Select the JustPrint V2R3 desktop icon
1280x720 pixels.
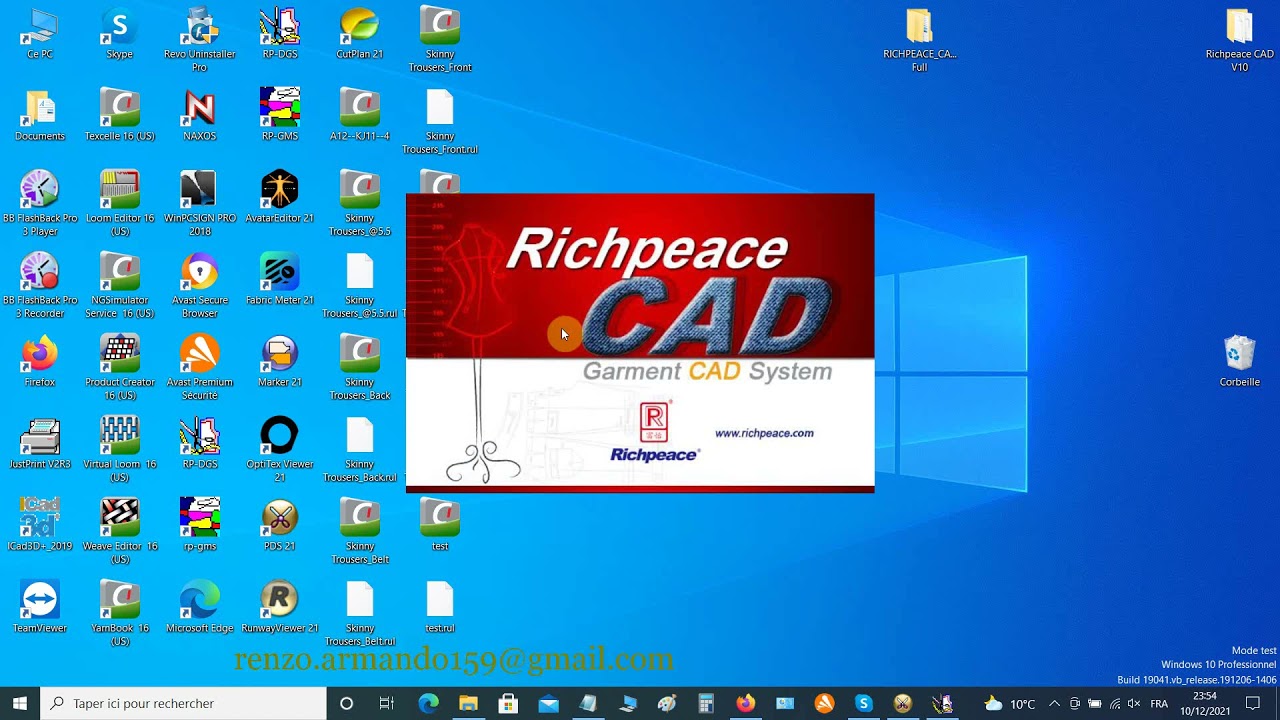[40, 443]
